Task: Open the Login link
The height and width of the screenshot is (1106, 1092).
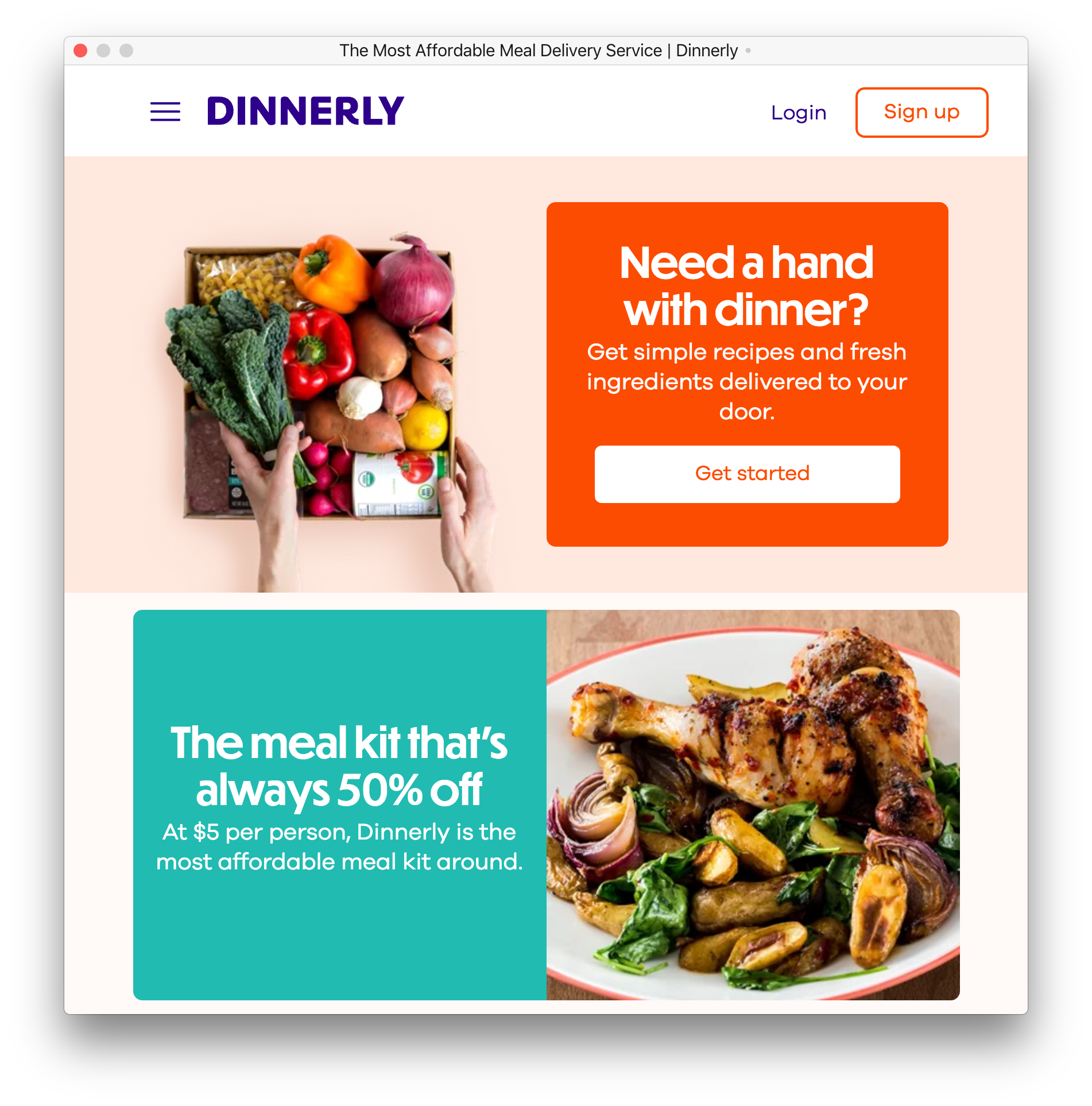Action: click(x=799, y=113)
